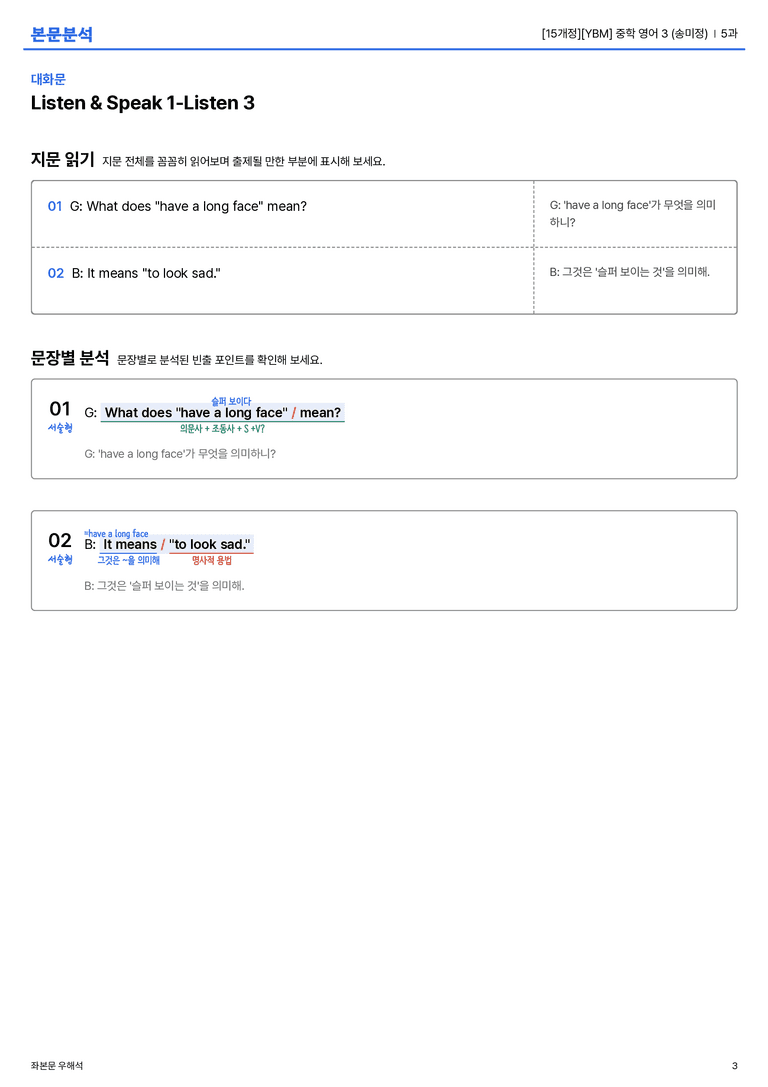The height and width of the screenshot is (1087, 768).
Task: Click the Korean translation of sentence 01 in table
Action: (633, 214)
